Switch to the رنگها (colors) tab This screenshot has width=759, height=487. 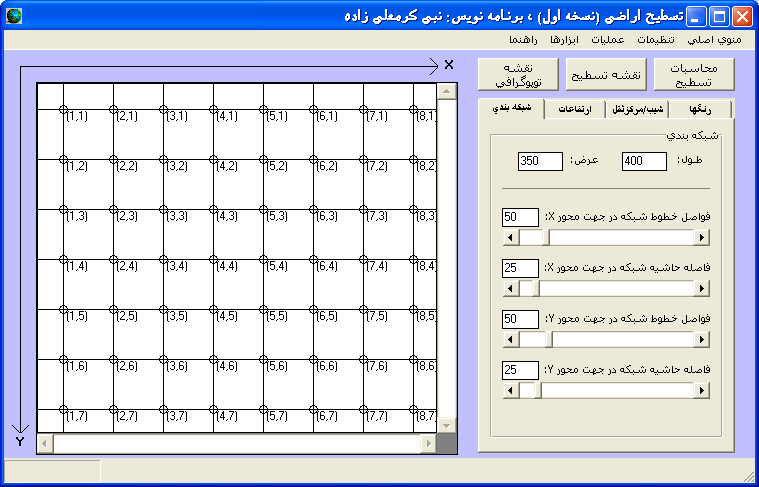click(700, 109)
